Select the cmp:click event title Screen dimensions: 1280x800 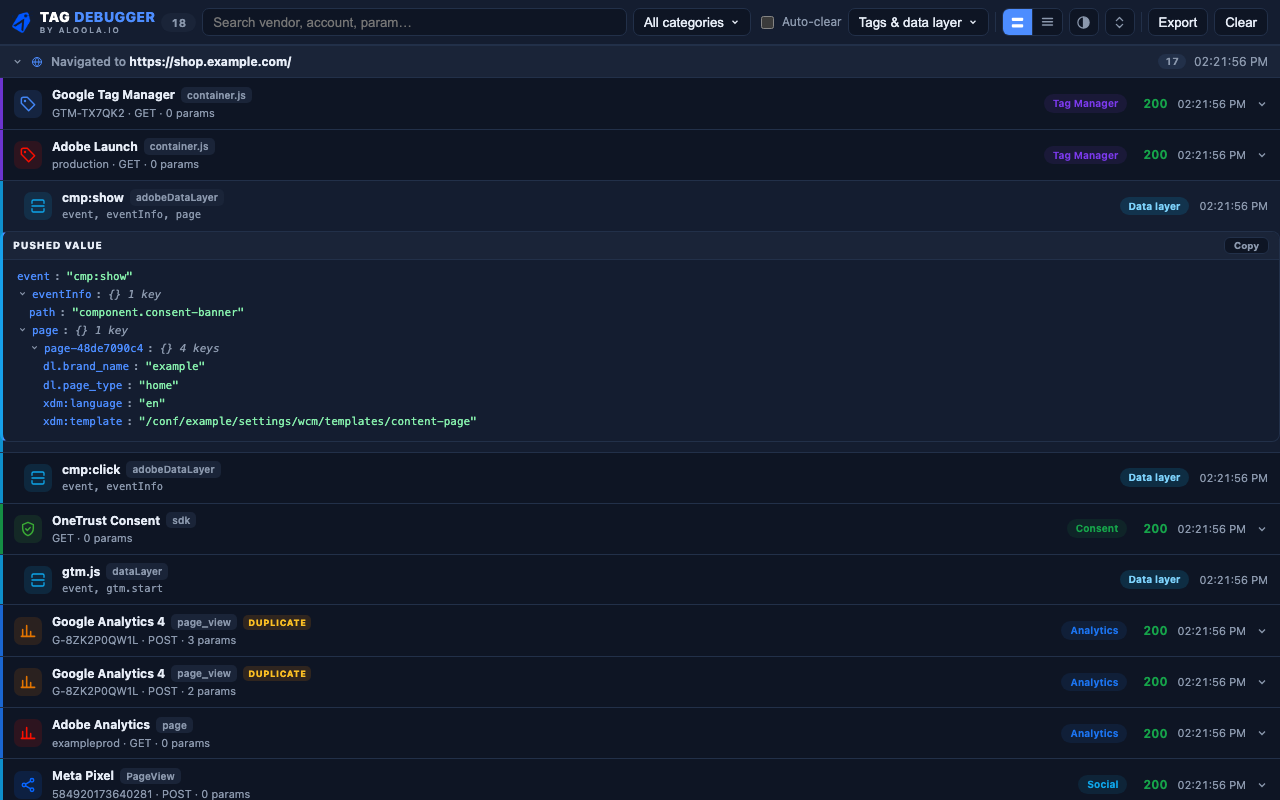pos(91,469)
